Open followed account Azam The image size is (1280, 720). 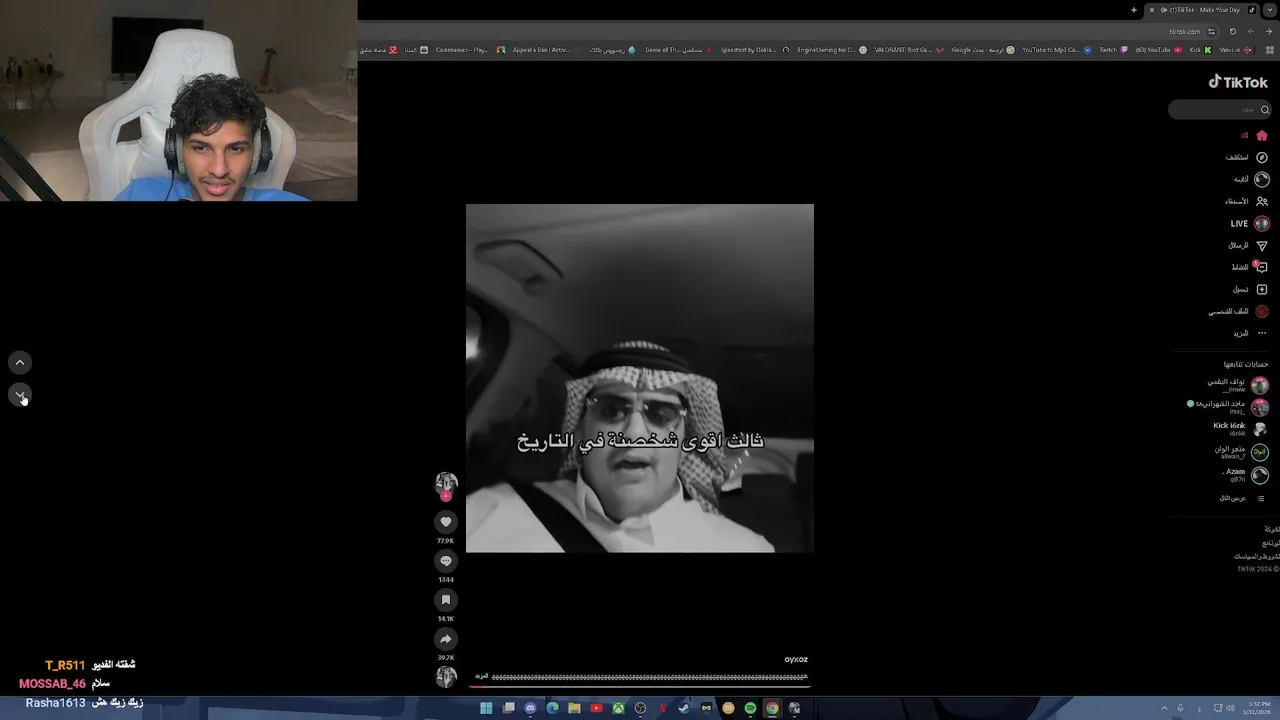click(x=1244, y=475)
